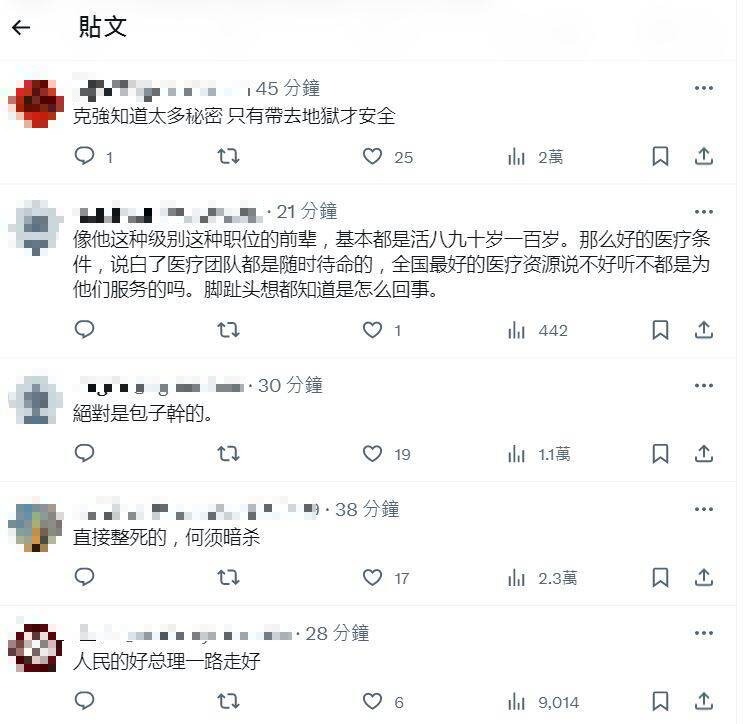Open the red avatar's profile at top

coord(36,103)
